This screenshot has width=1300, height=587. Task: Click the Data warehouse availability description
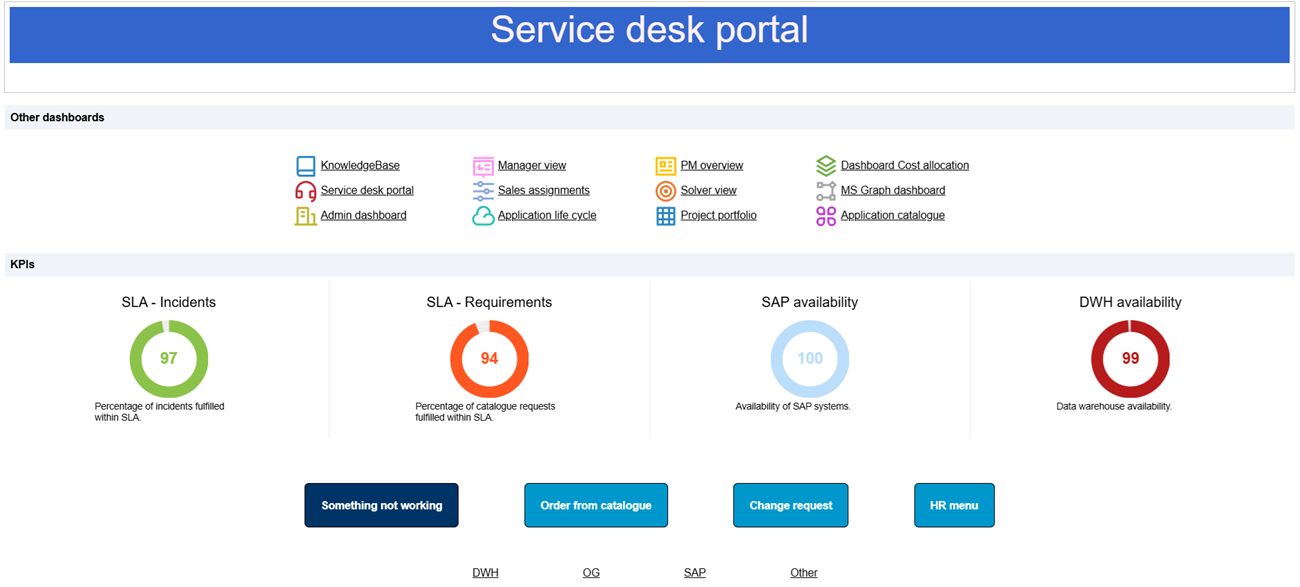click(1114, 407)
